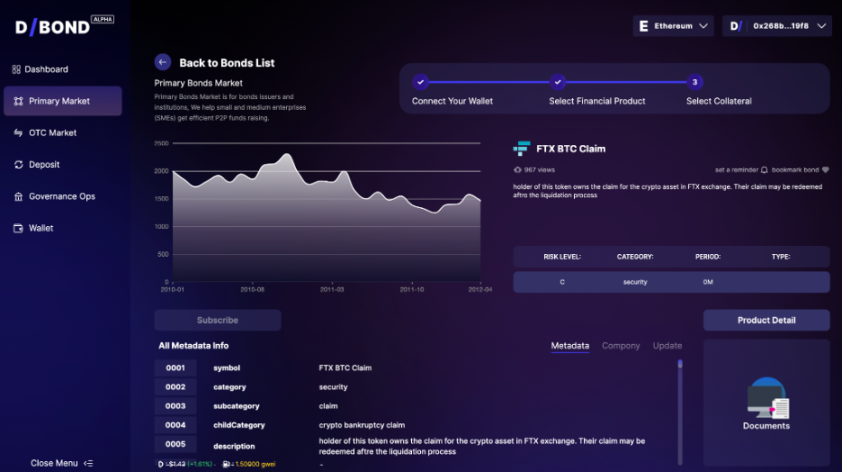Click the D token price ticker

(x=185, y=464)
